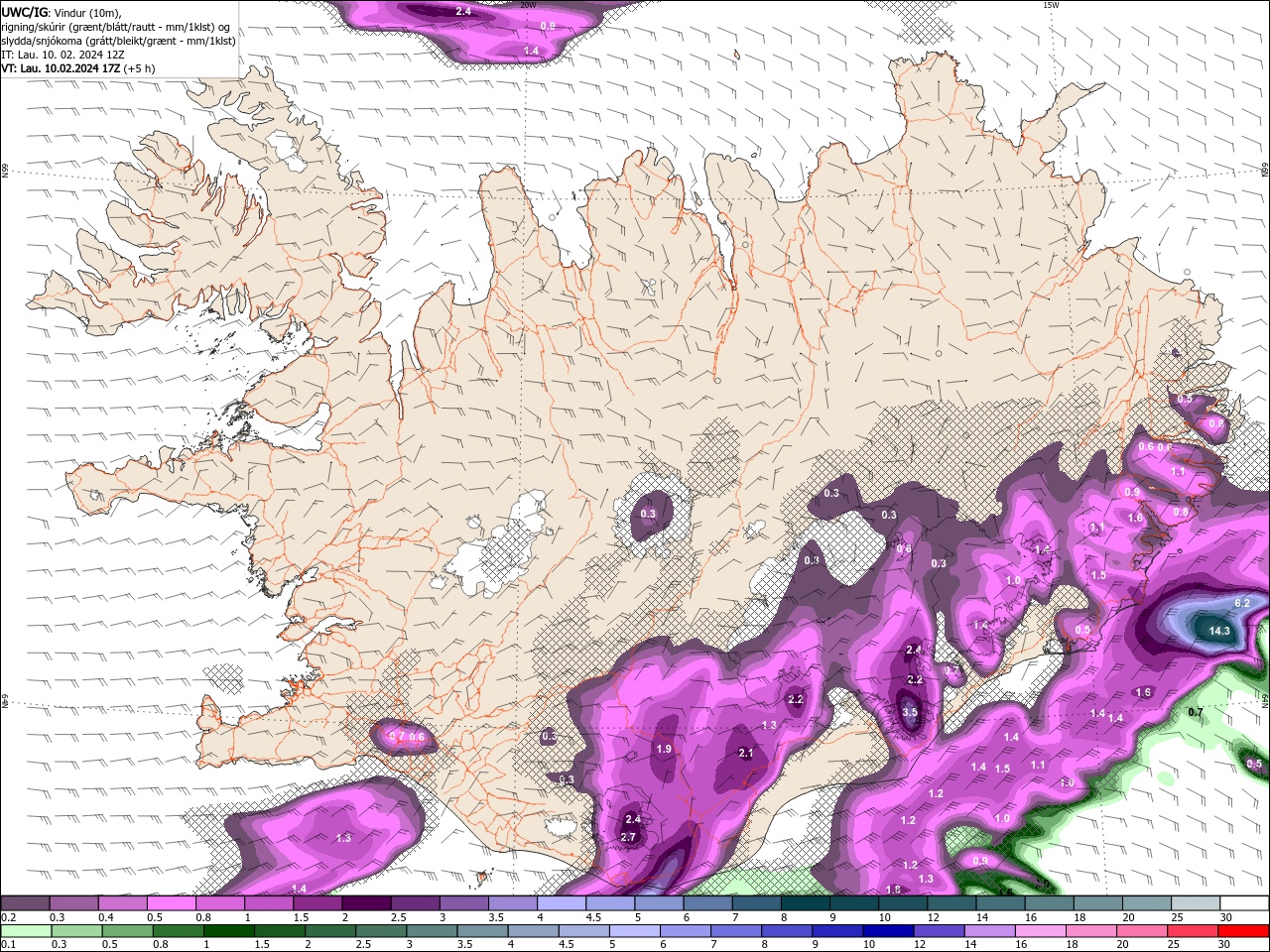Image resolution: width=1270 pixels, height=952 pixels.
Task: Click the '0.1' label starting the lower legend
Action: point(8,945)
